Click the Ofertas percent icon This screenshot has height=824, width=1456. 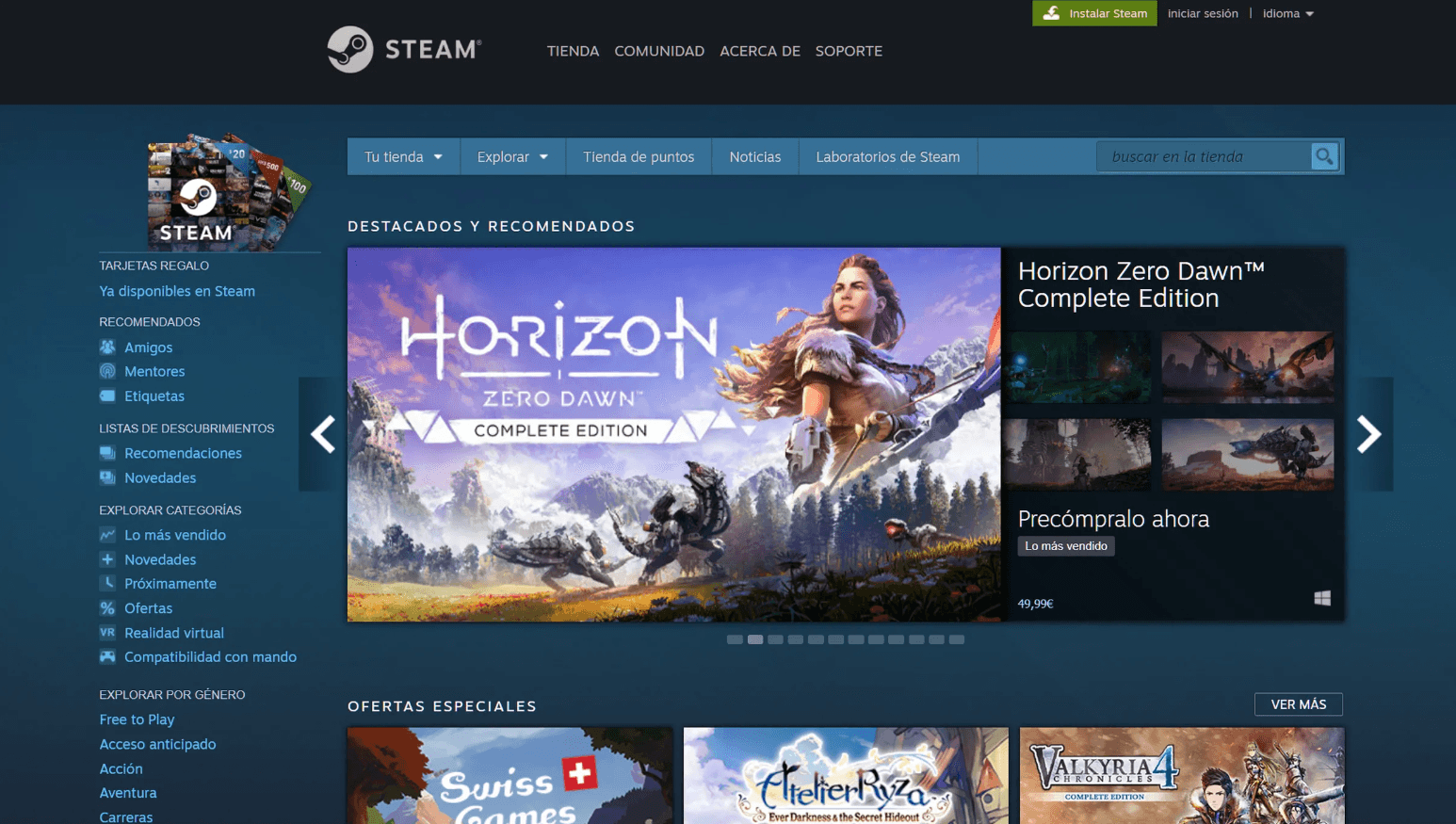point(107,608)
